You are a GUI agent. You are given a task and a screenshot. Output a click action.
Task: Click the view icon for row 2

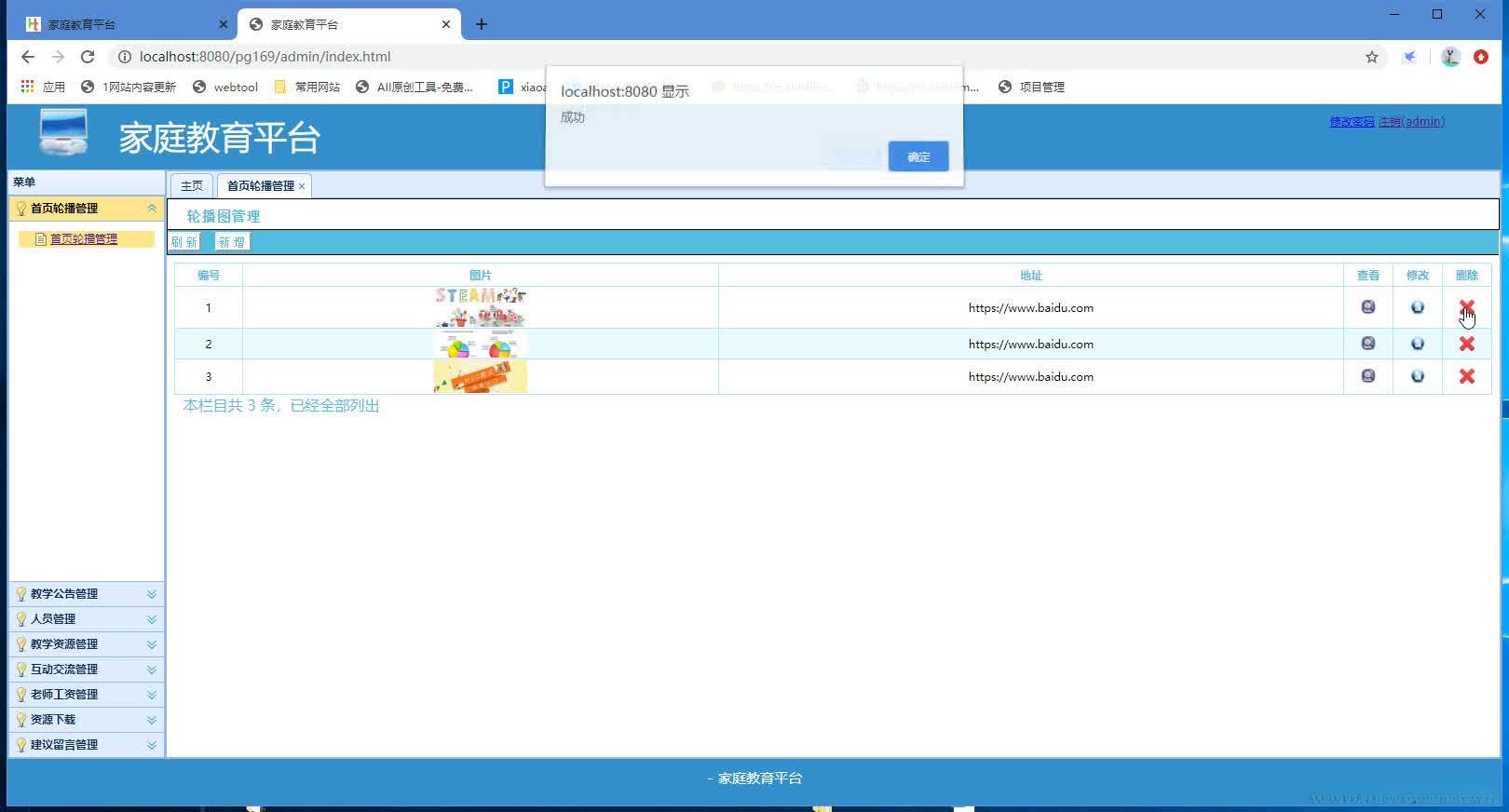click(x=1367, y=344)
